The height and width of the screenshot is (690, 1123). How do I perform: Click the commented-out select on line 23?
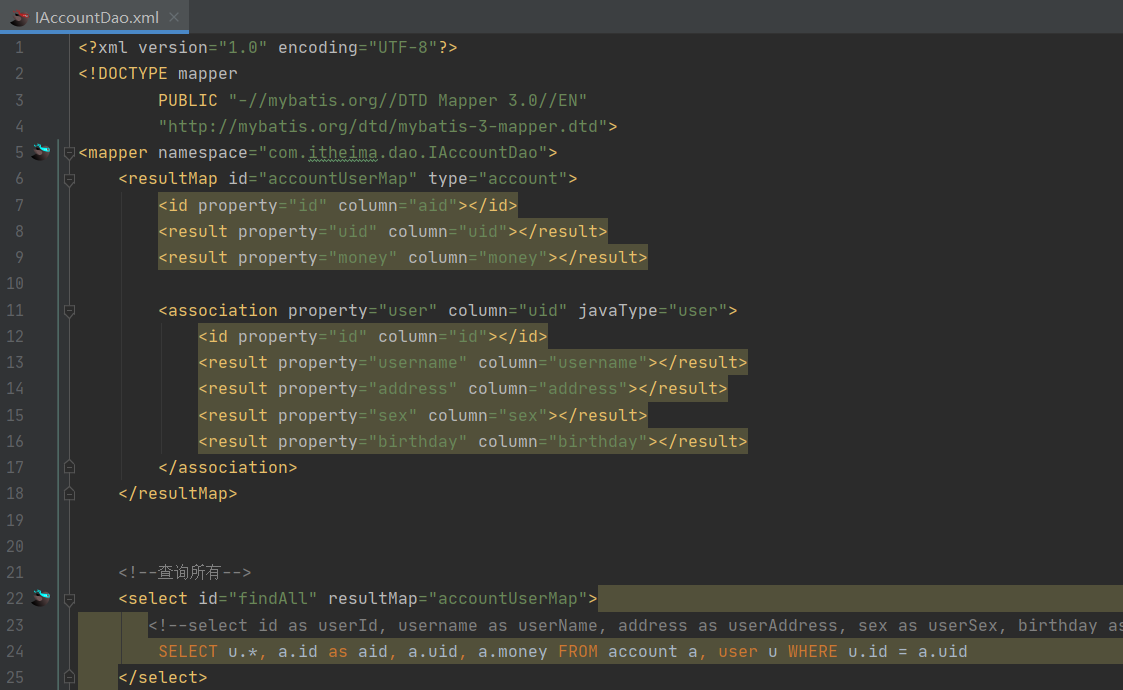[x=635, y=626]
